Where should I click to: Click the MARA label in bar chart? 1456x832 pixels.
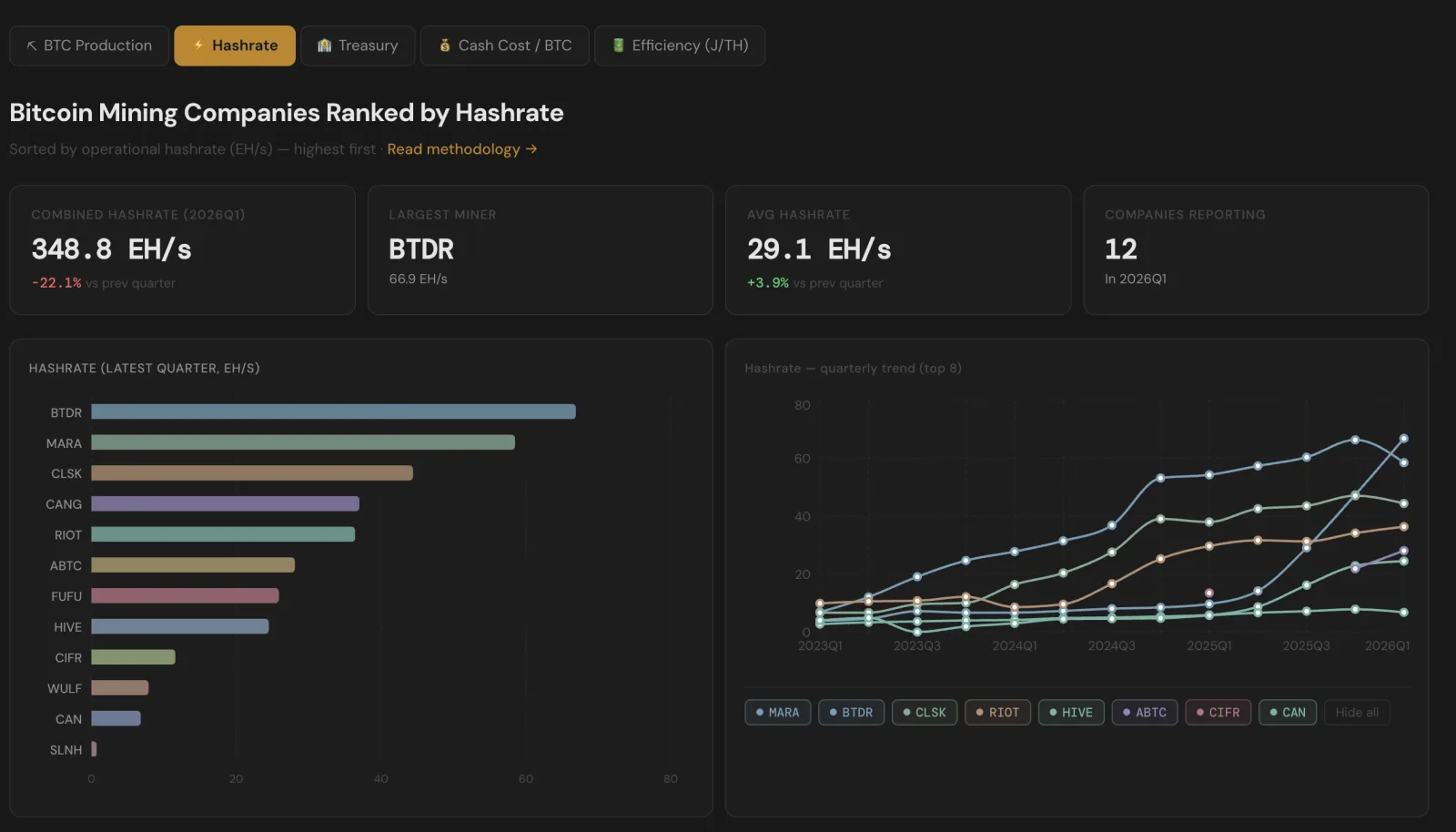tap(64, 443)
